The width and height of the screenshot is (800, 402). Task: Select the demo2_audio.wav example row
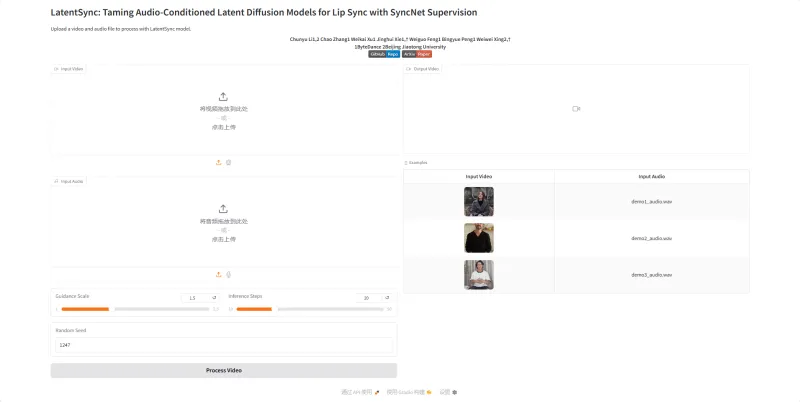(x=651, y=238)
